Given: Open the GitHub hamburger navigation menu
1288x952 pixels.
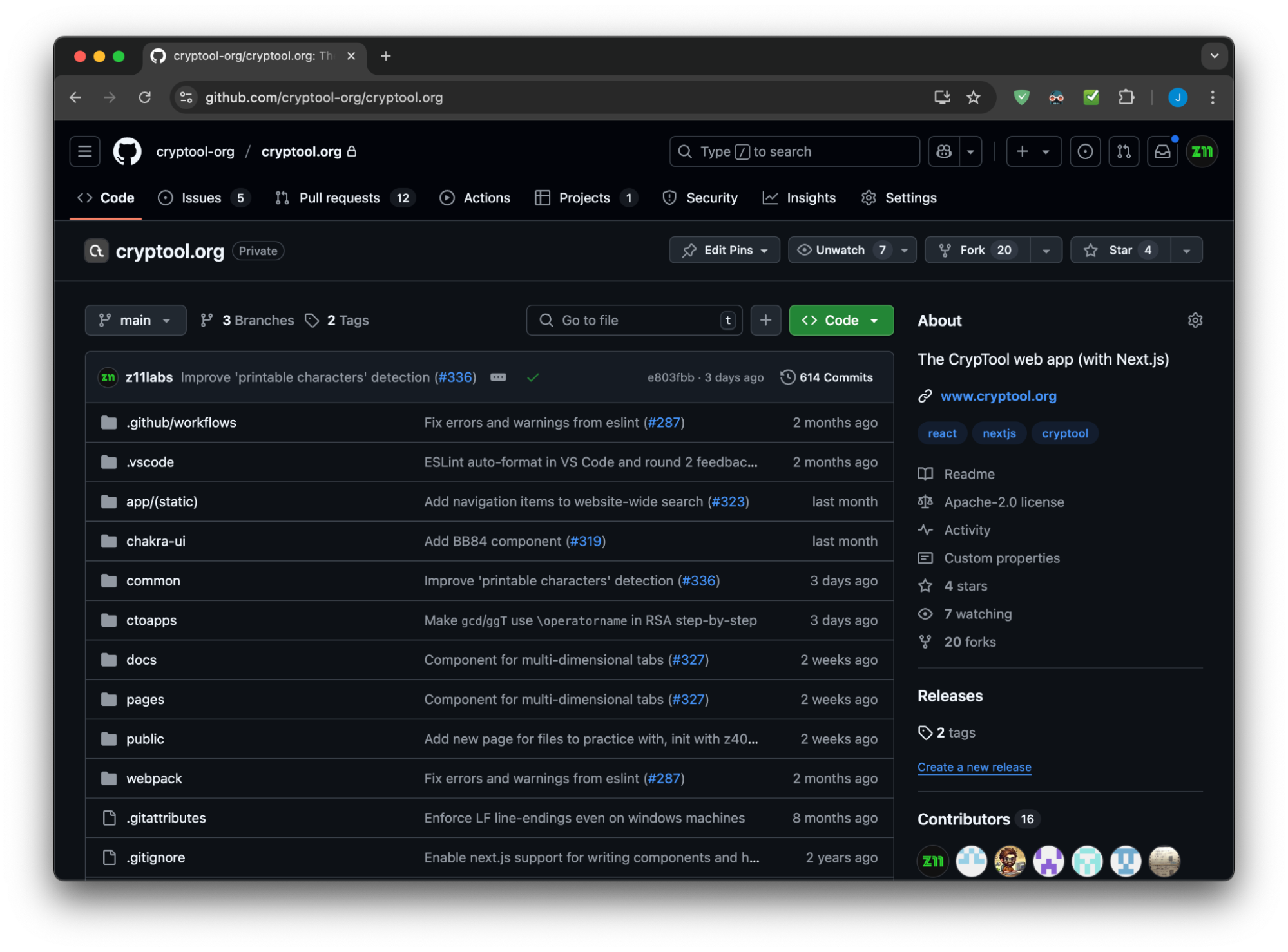Looking at the screenshot, I should point(84,151).
